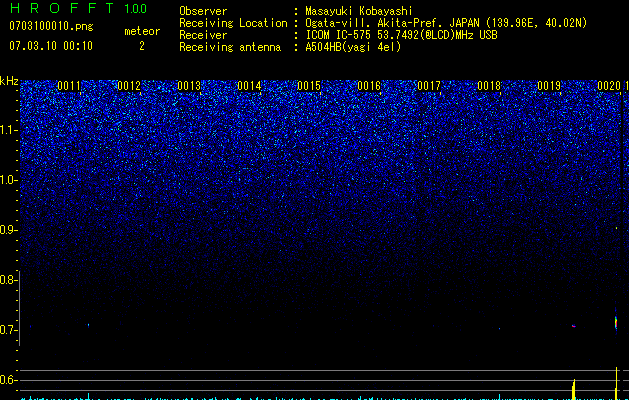Click the 0015 time marker
Image resolution: width=629 pixels, height=400 pixels.
[309, 86]
